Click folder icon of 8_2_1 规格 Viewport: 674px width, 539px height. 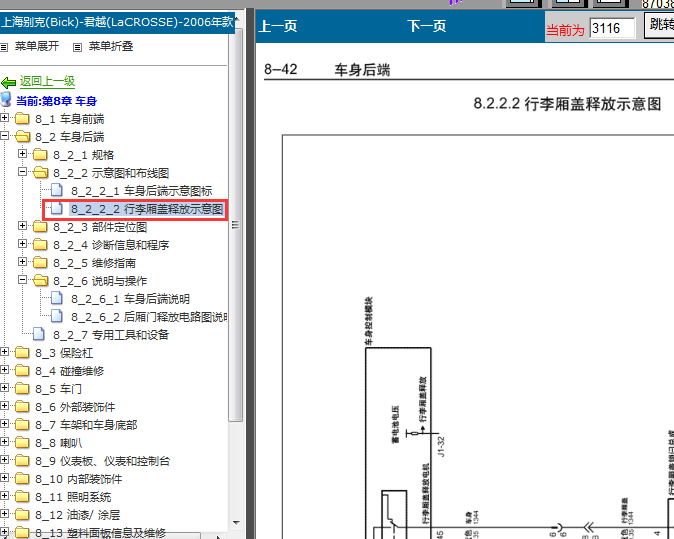tap(40, 154)
